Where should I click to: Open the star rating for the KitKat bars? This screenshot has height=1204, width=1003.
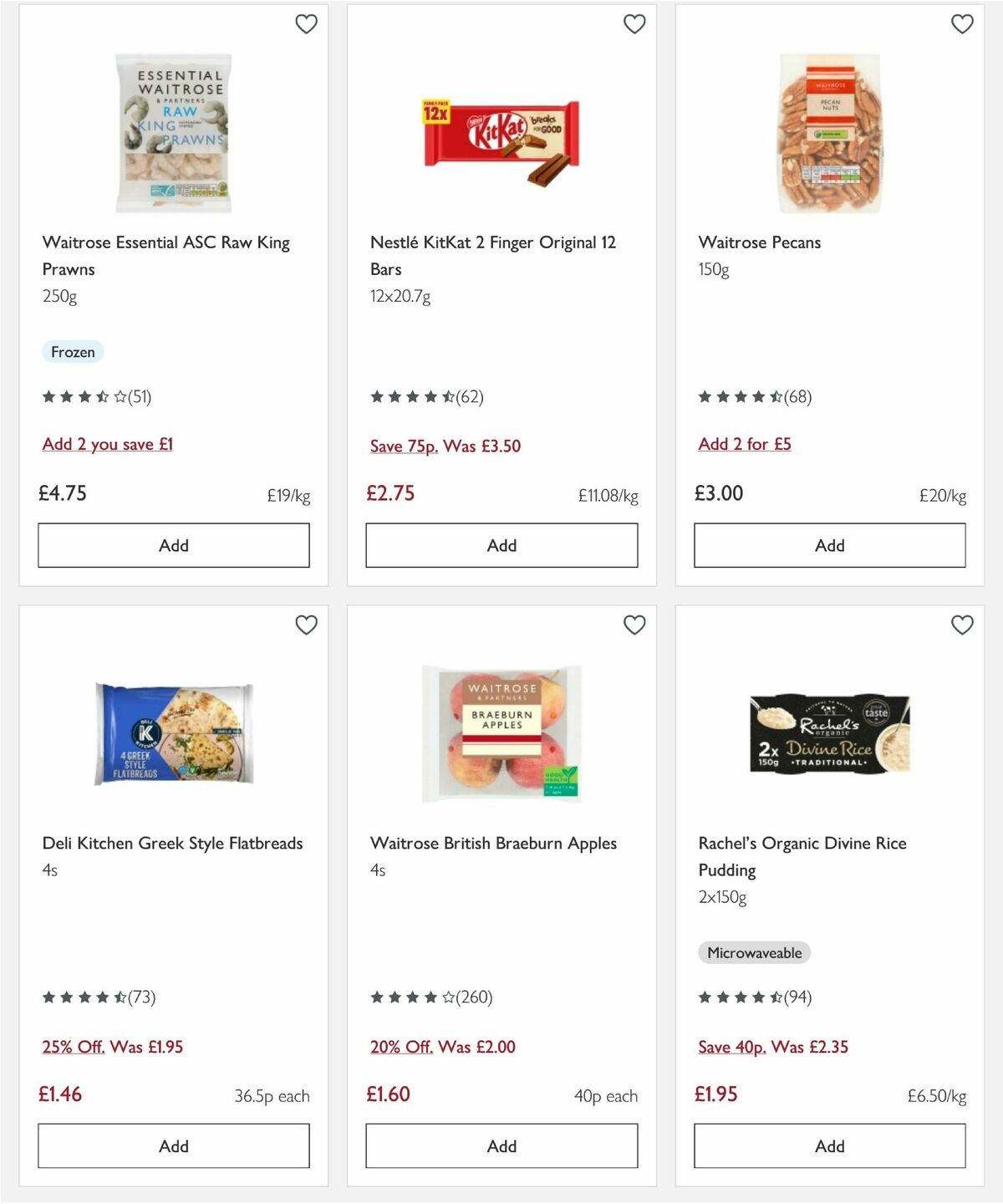pyautogui.click(x=428, y=396)
